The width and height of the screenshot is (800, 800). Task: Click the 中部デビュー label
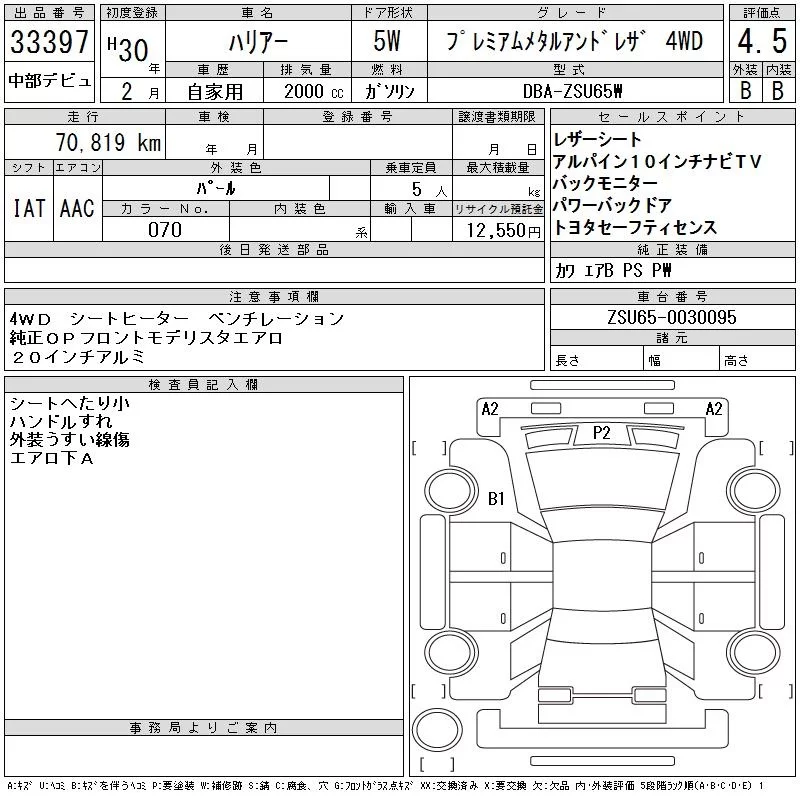tap(49, 82)
